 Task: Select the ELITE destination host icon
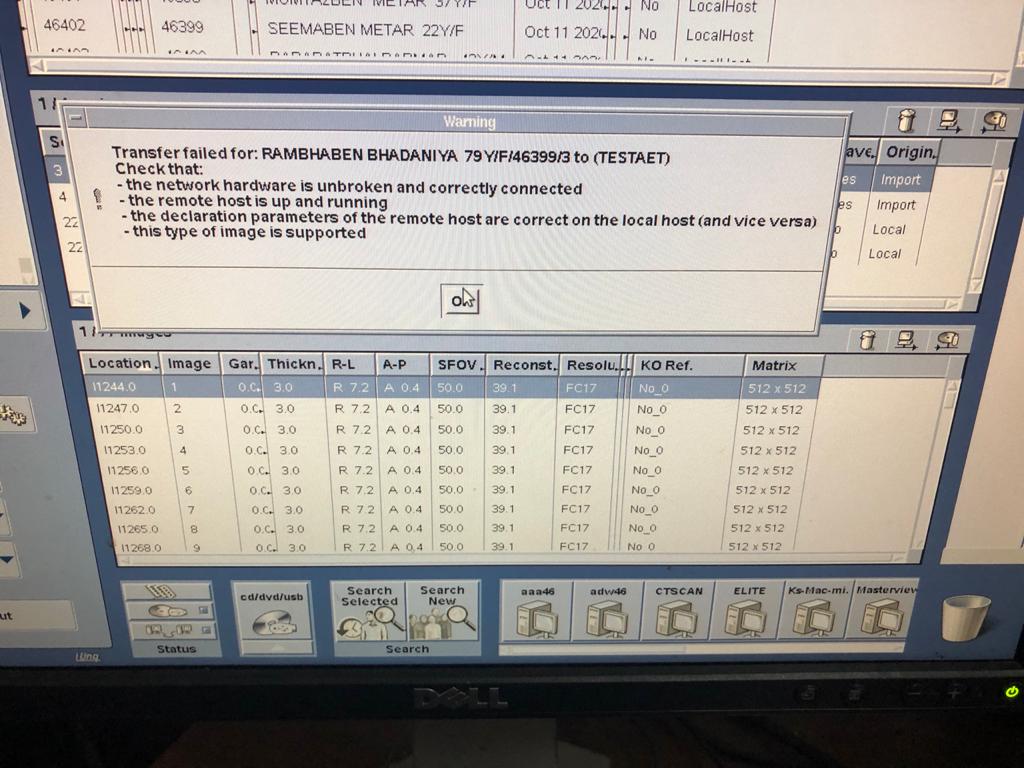(748, 617)
